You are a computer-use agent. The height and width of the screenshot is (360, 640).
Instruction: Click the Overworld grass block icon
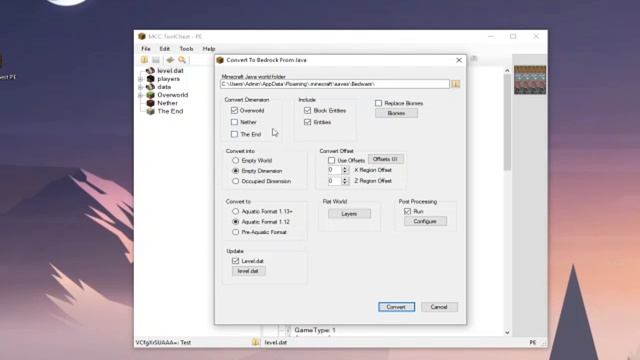pos(150,95)
